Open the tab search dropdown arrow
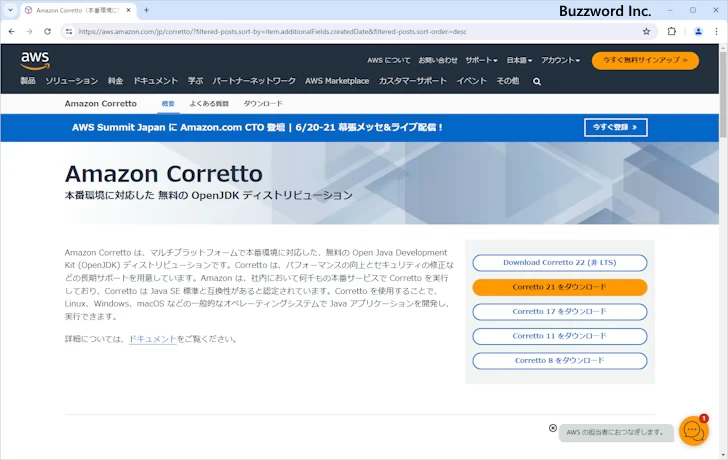 [10, 10]
